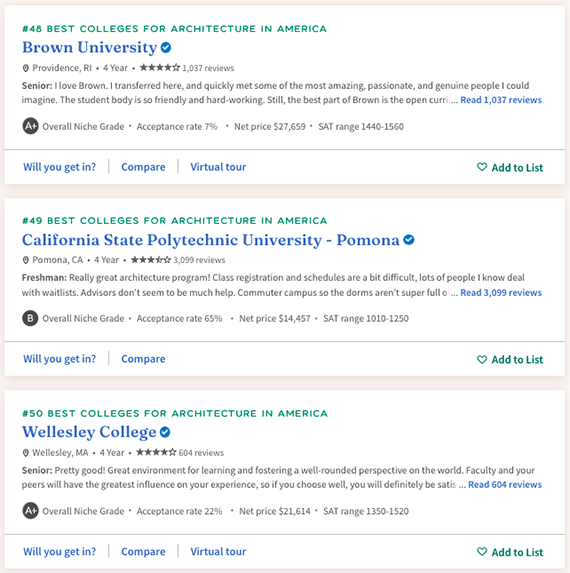Read 1,037 reviews for Brown
570x573 pixels.
tap(501, 100)
